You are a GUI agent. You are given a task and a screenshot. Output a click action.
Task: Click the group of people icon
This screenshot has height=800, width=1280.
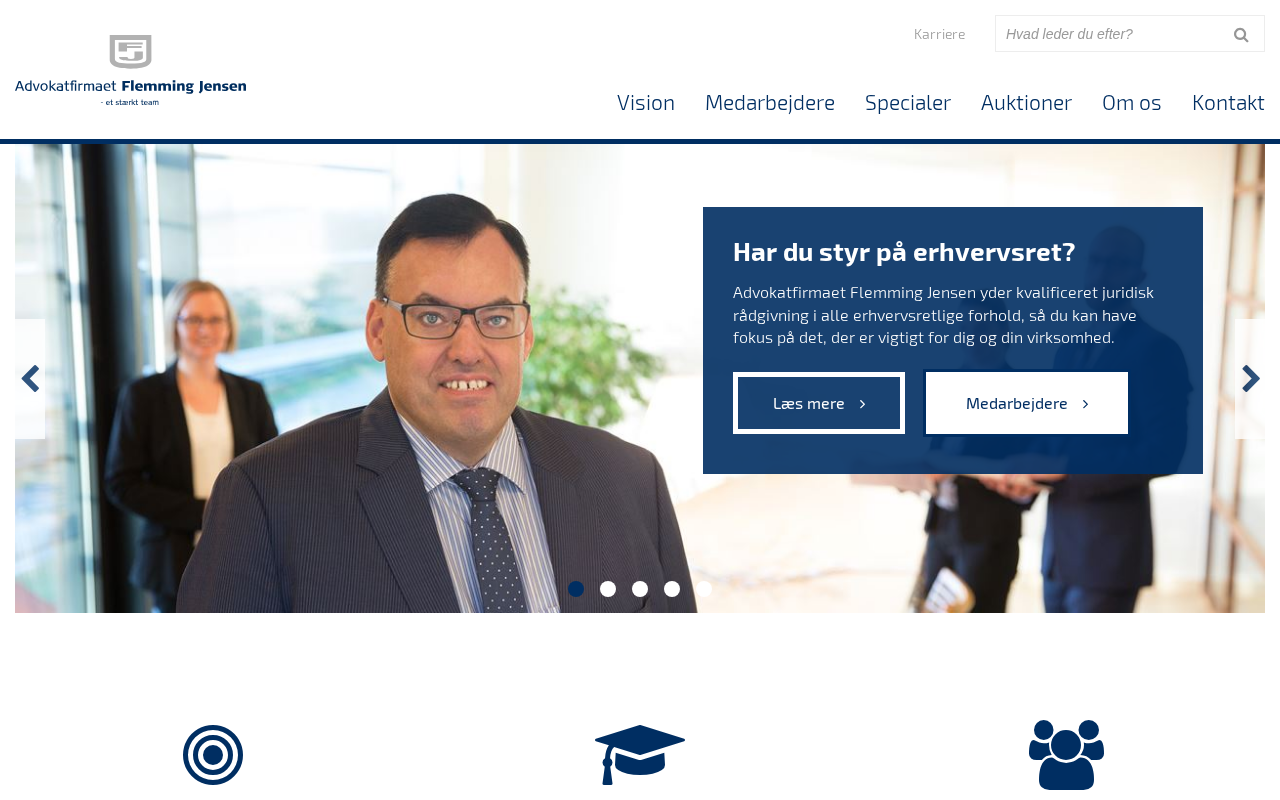[x=1066, y=755]
